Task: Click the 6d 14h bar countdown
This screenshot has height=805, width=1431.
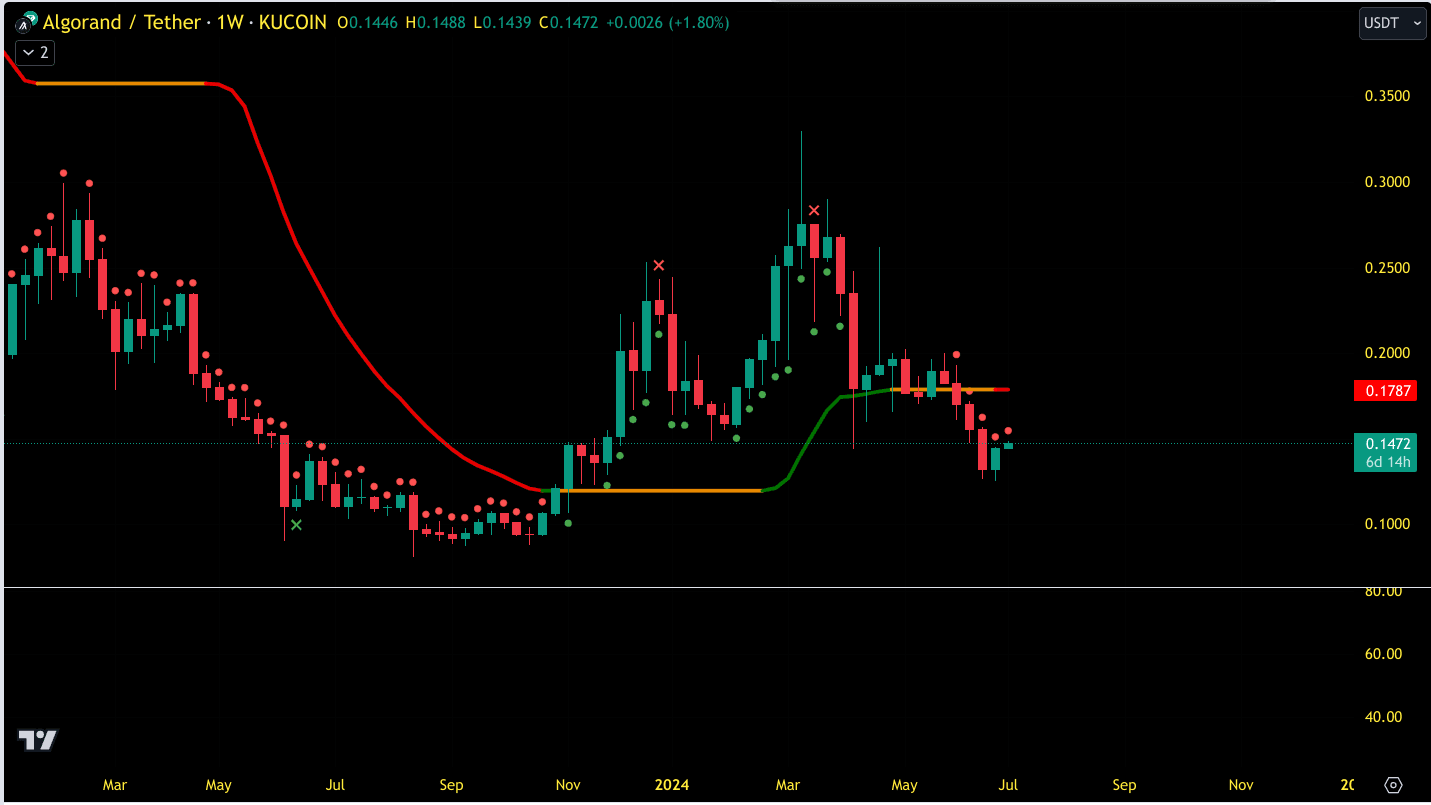Action: 1388,462
